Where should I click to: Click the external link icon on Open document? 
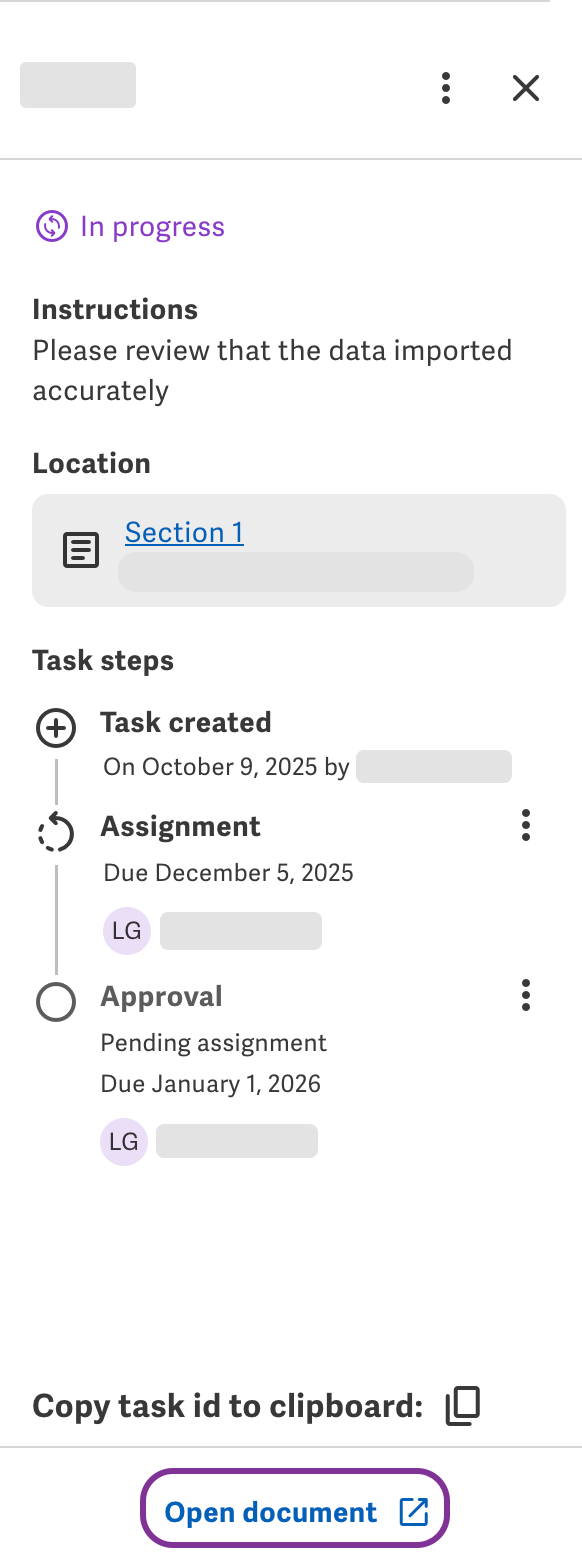[x=416, y=1510]
